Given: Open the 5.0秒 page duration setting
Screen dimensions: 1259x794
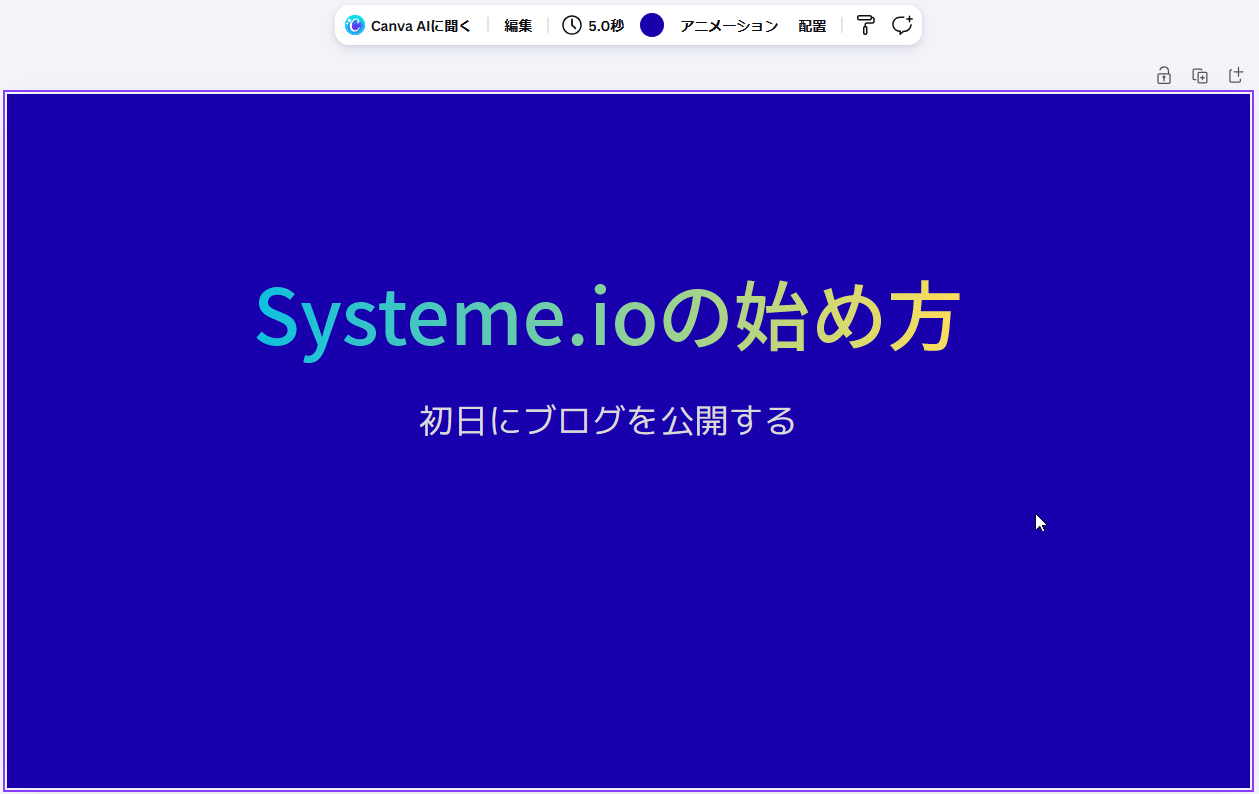Looking at the screenshot, I should [593, 26].
